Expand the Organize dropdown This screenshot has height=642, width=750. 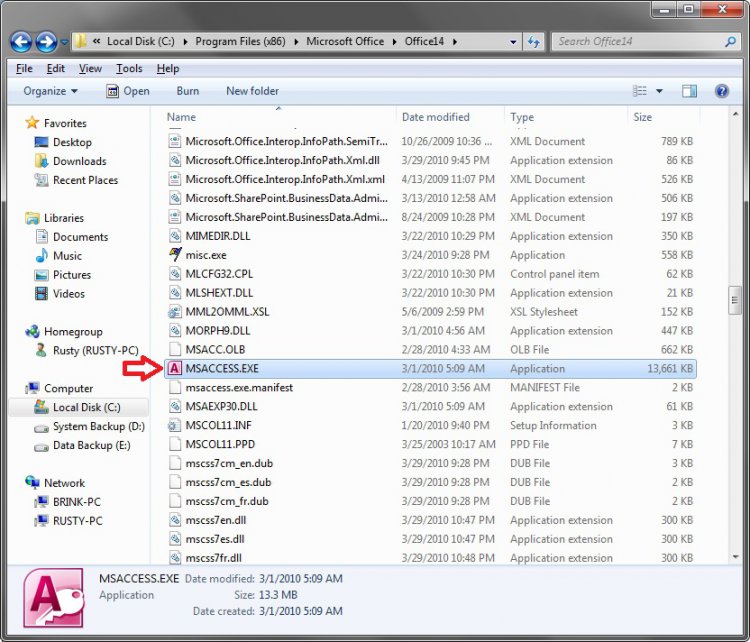click(x=50, y=91)
